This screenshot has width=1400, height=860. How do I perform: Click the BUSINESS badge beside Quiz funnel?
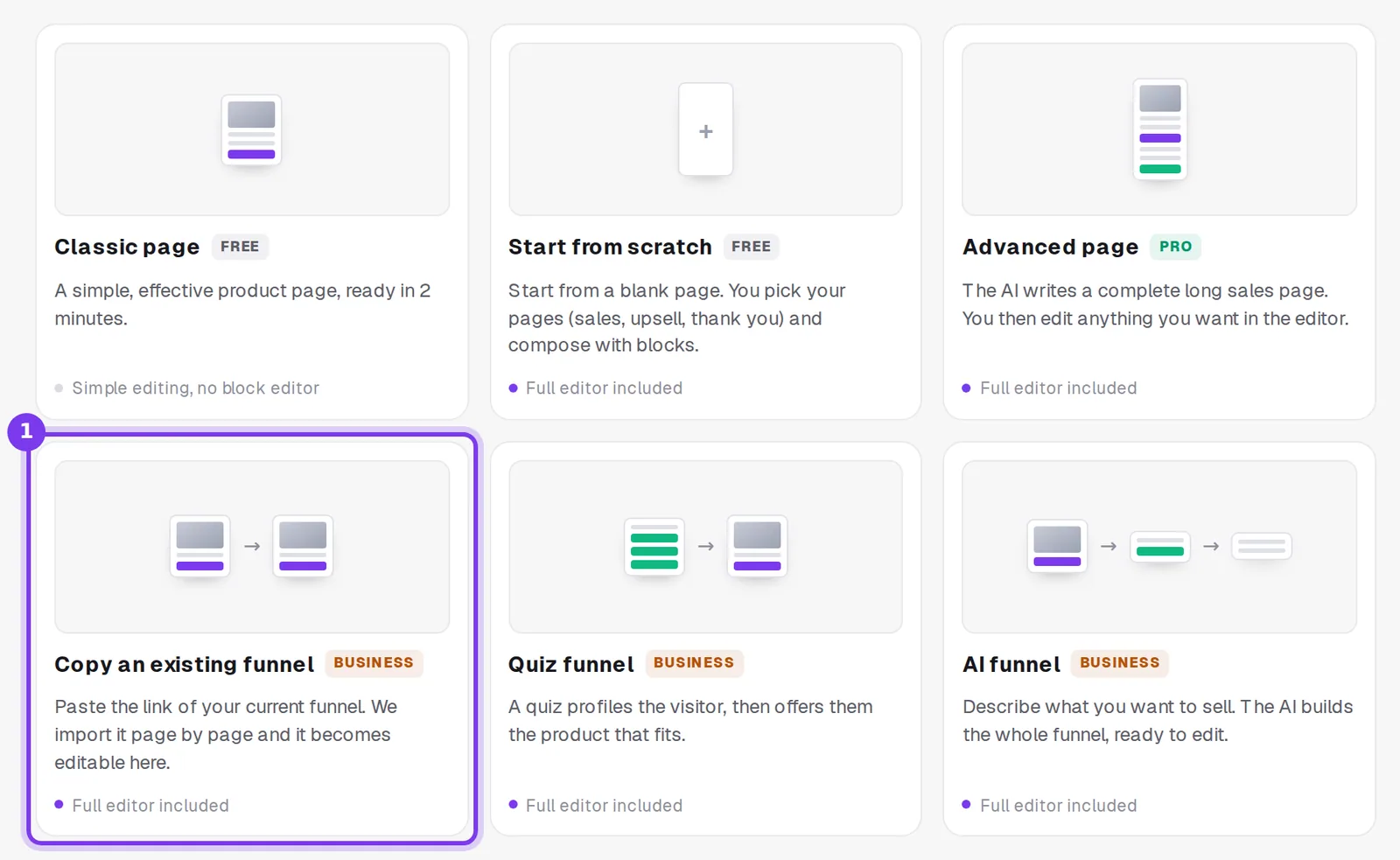click(694, 663)
